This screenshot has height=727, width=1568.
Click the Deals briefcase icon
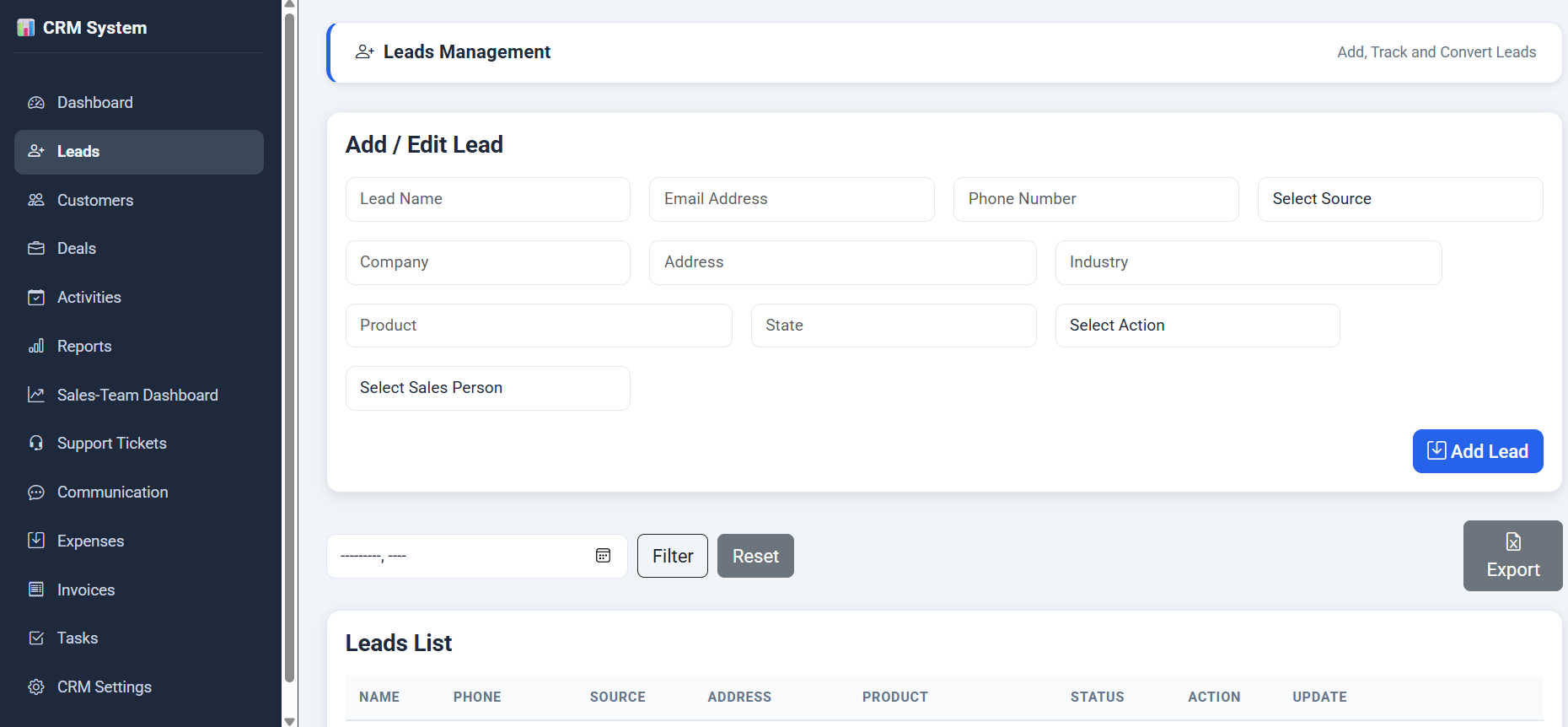click(36, 249)
